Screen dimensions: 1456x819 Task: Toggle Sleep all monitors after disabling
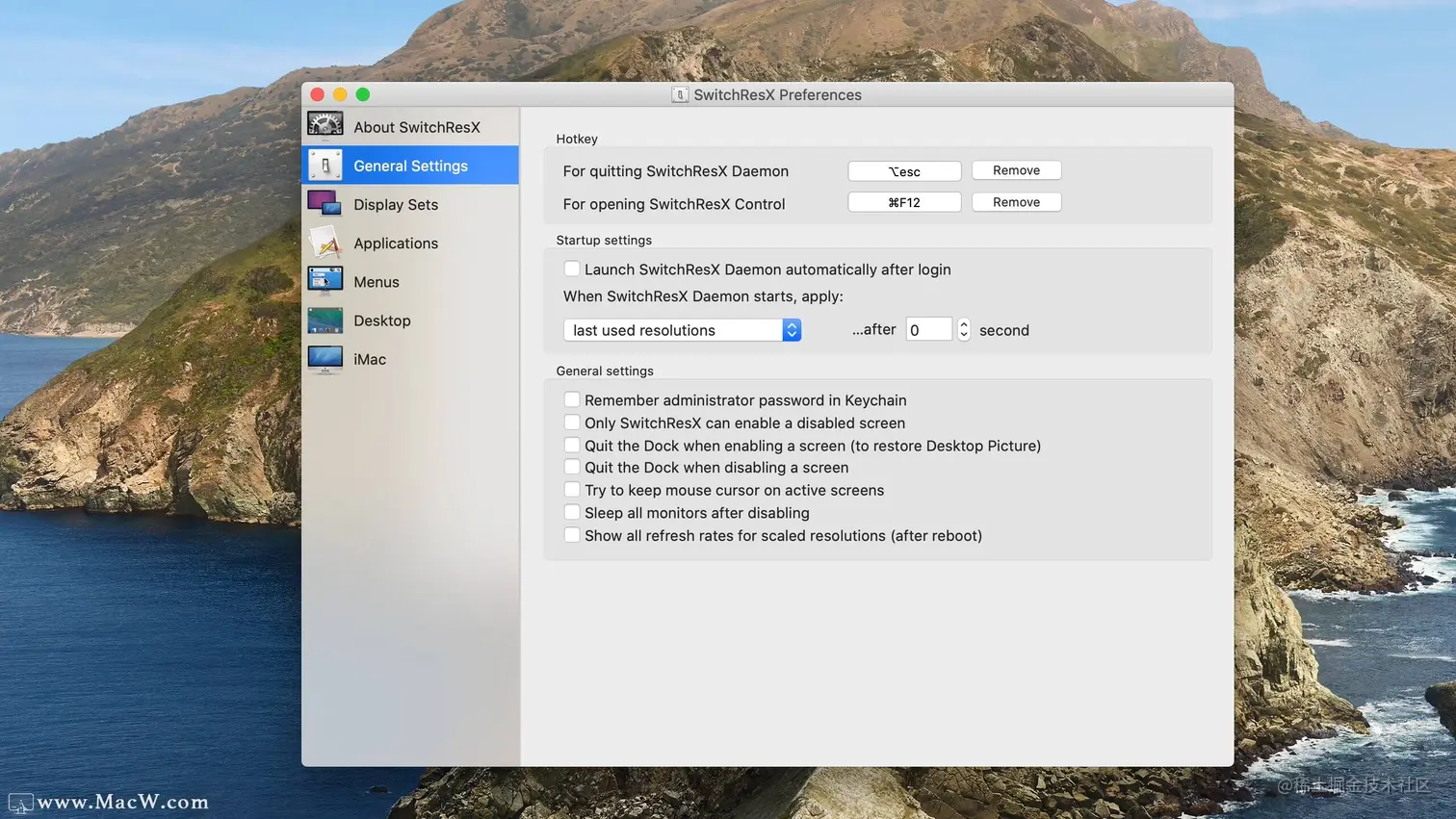[x=572, y=512]
